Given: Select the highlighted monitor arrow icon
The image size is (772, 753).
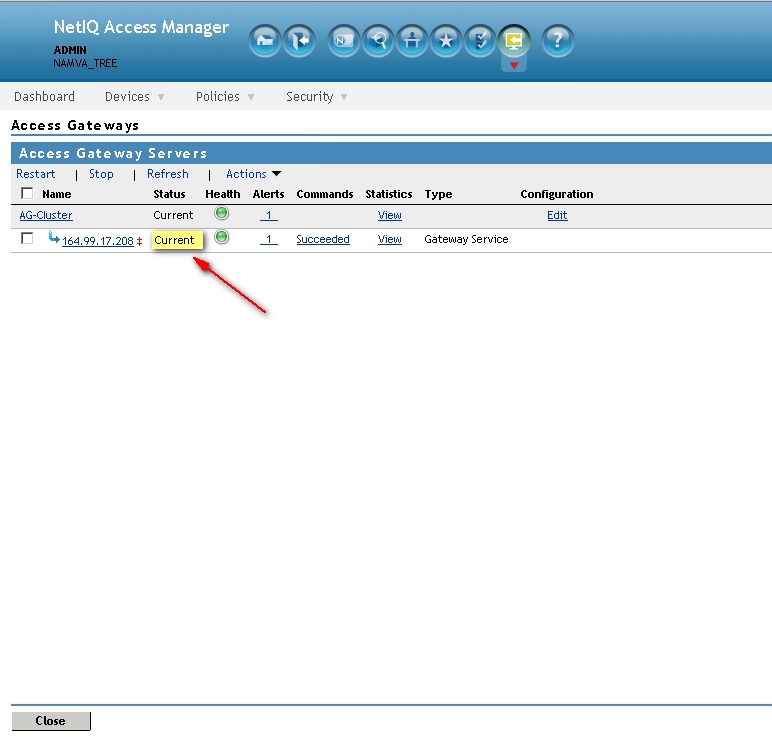Looking at the screenshot, I should [514, 41].
